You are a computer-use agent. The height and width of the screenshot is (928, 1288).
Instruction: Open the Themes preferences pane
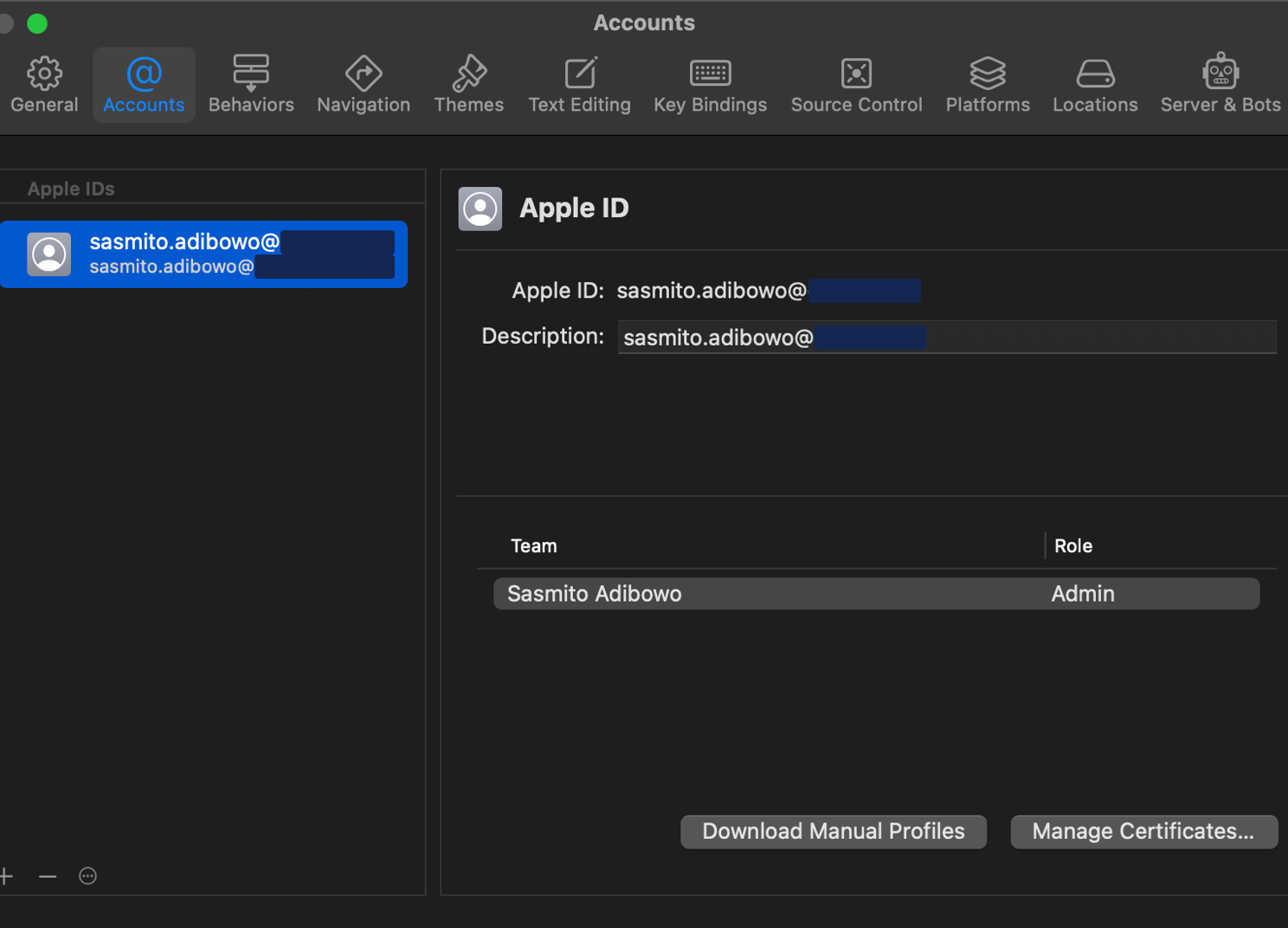[468, 85]
